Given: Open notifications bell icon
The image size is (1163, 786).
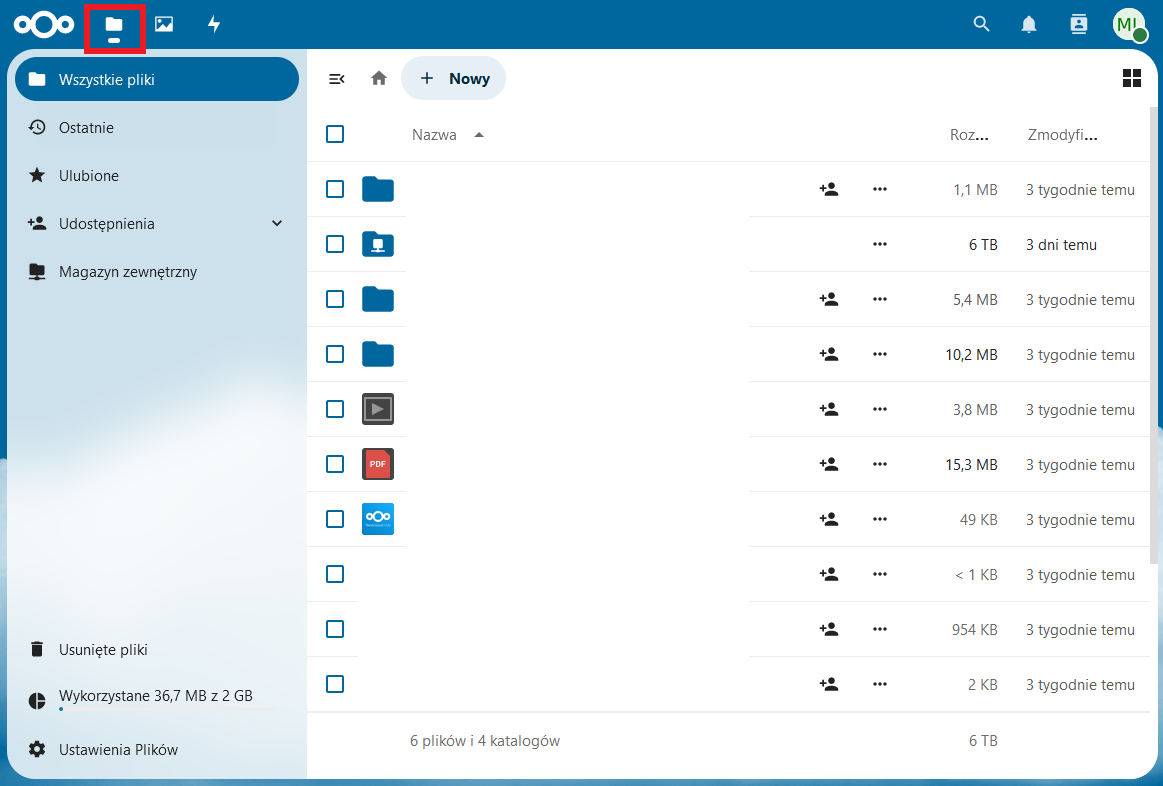Looking at the screenshot, I should coord(1029,24).
